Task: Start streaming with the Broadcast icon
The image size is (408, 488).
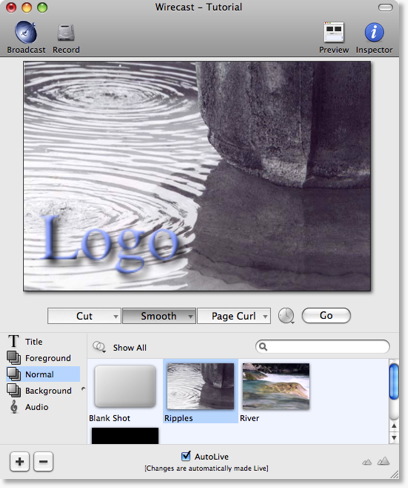Action: [x=26, y=32]
